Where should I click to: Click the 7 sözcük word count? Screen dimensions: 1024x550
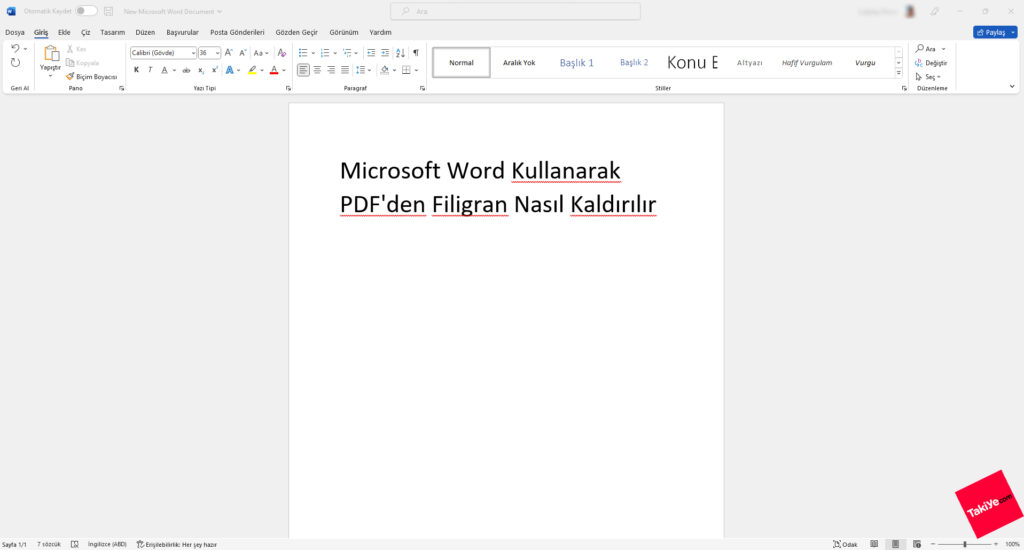(49, 544)
